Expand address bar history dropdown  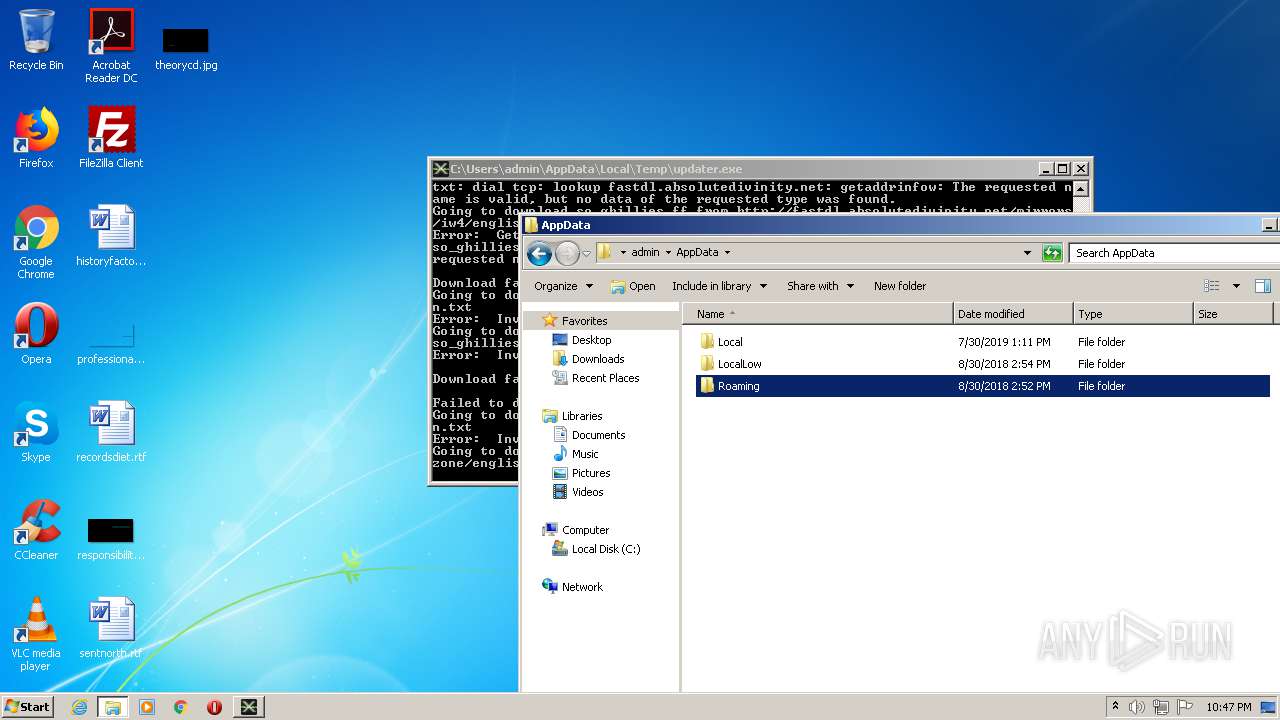point(1027,253)
